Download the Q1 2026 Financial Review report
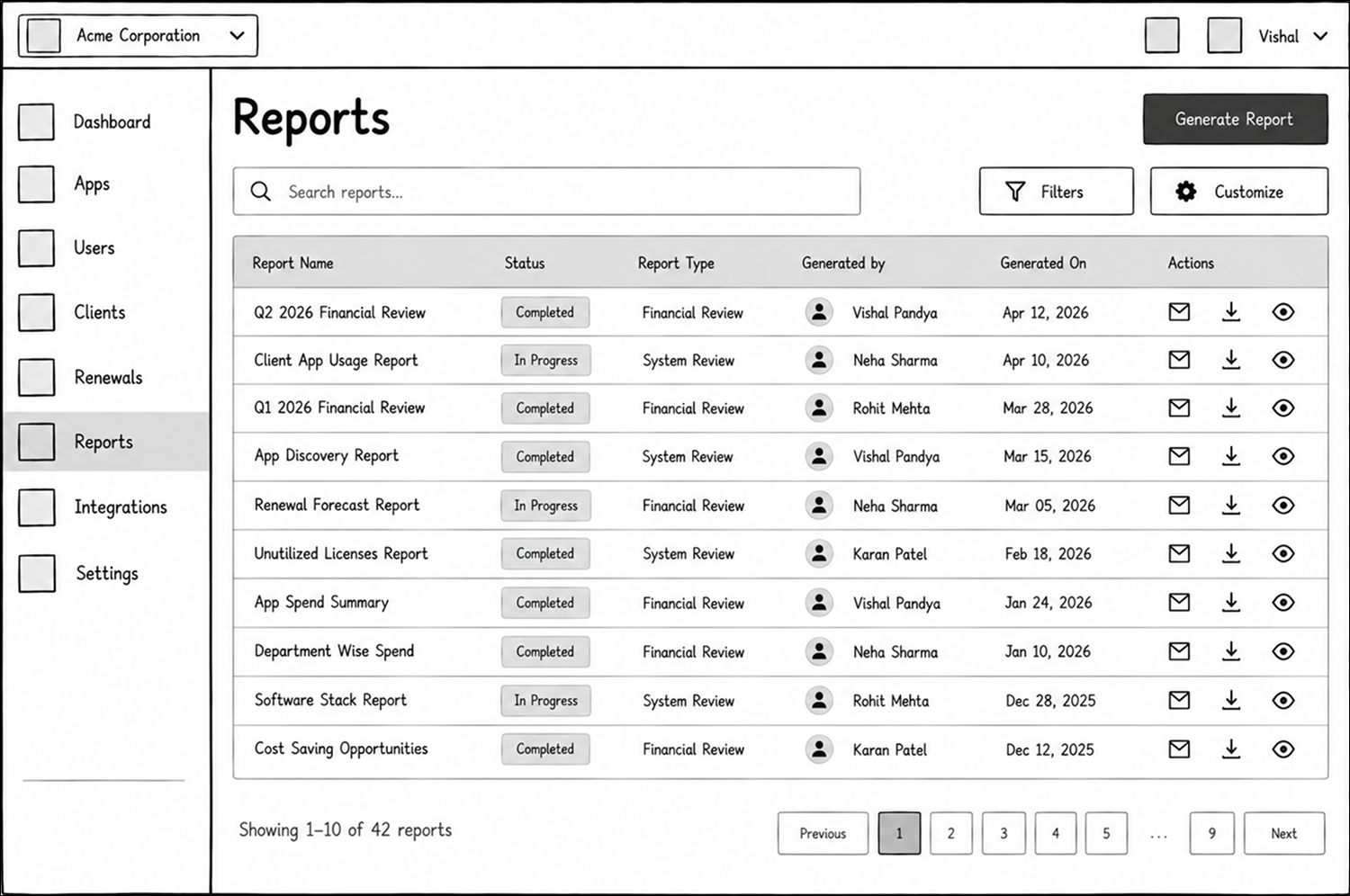The width and height of the screenshot is (1350, 896). tap(1231, 408)
